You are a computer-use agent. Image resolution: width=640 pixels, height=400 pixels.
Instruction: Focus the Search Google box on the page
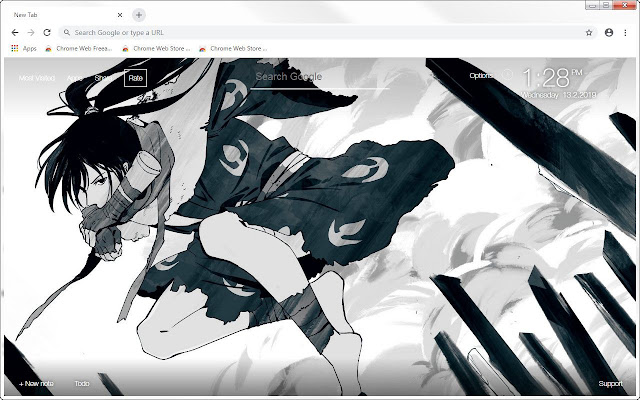pos(320,78)
